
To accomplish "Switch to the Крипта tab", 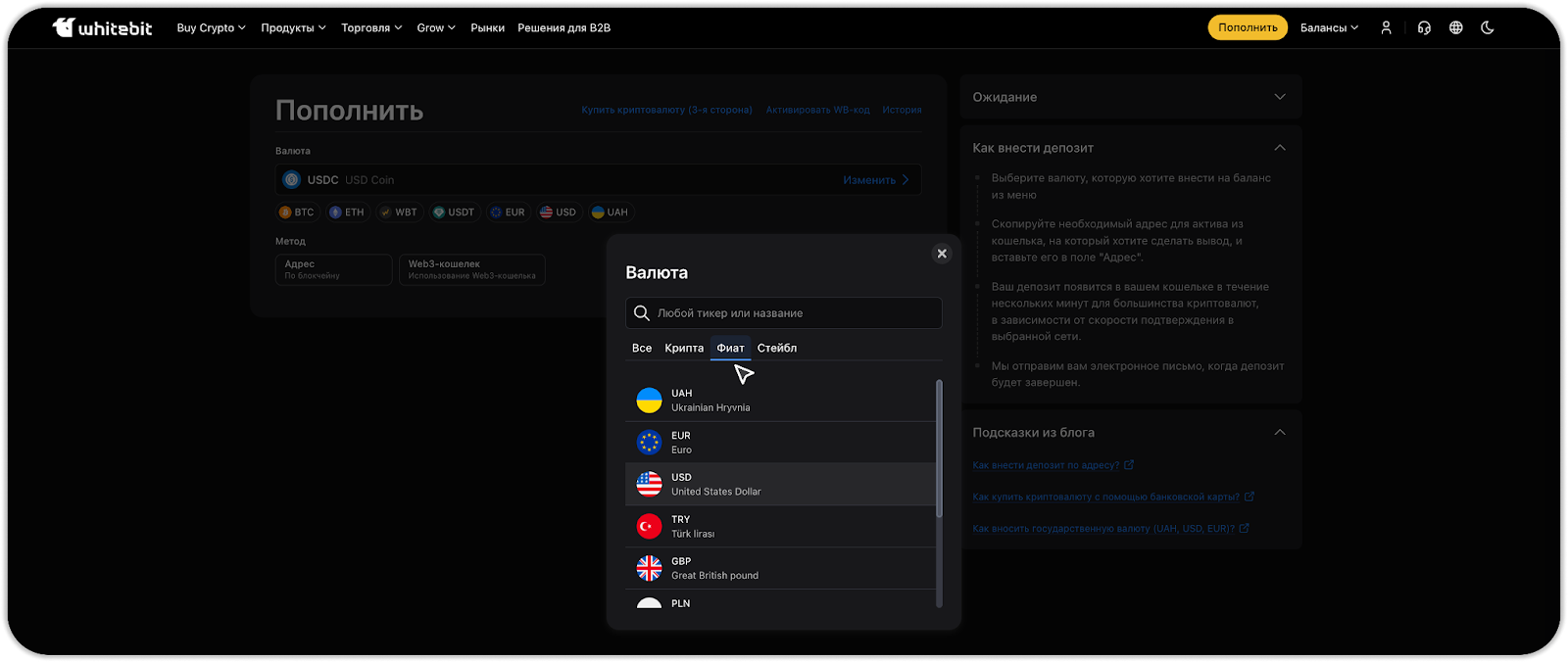I will [x=684, y=348].
